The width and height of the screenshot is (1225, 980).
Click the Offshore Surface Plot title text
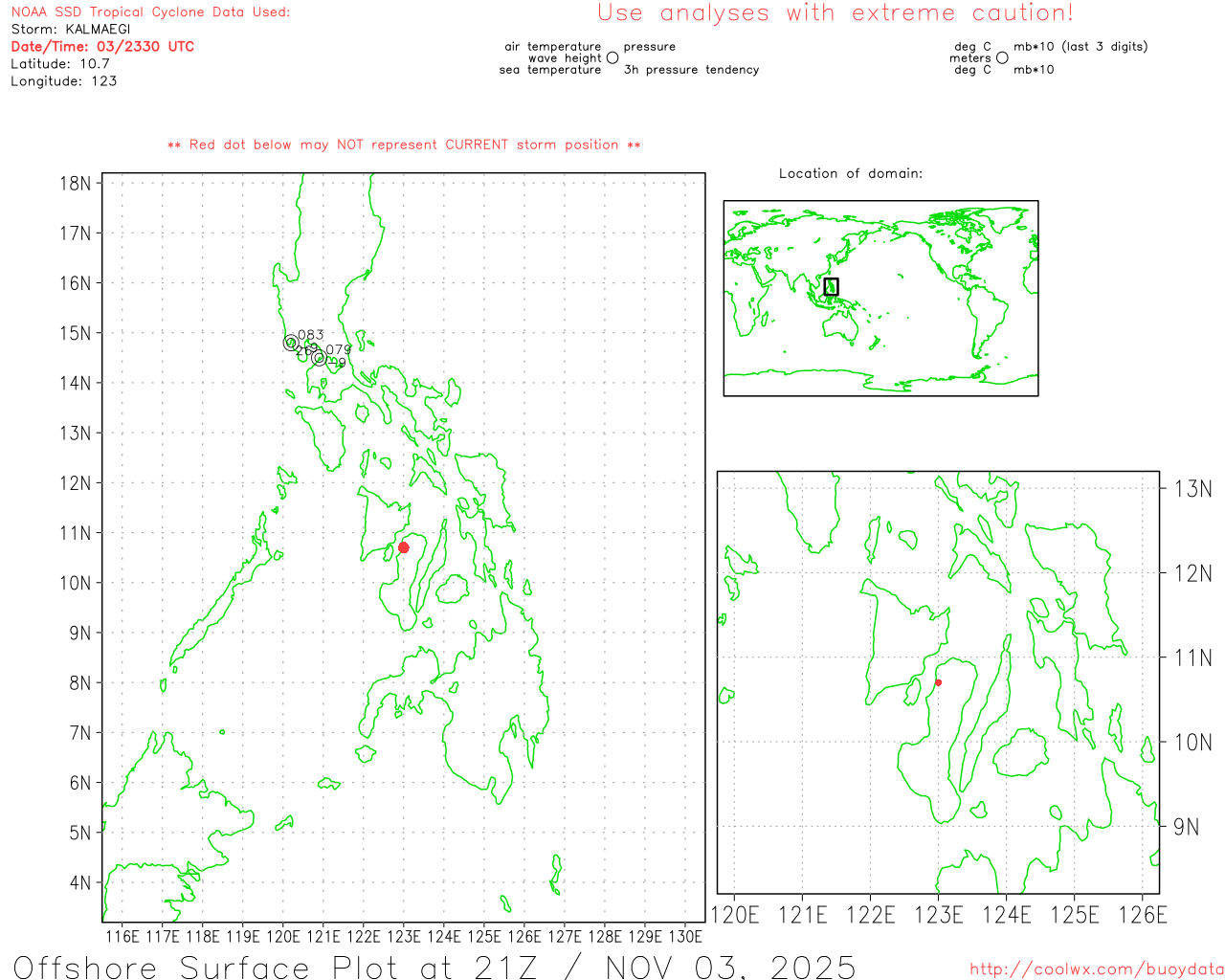pos(434,967)
